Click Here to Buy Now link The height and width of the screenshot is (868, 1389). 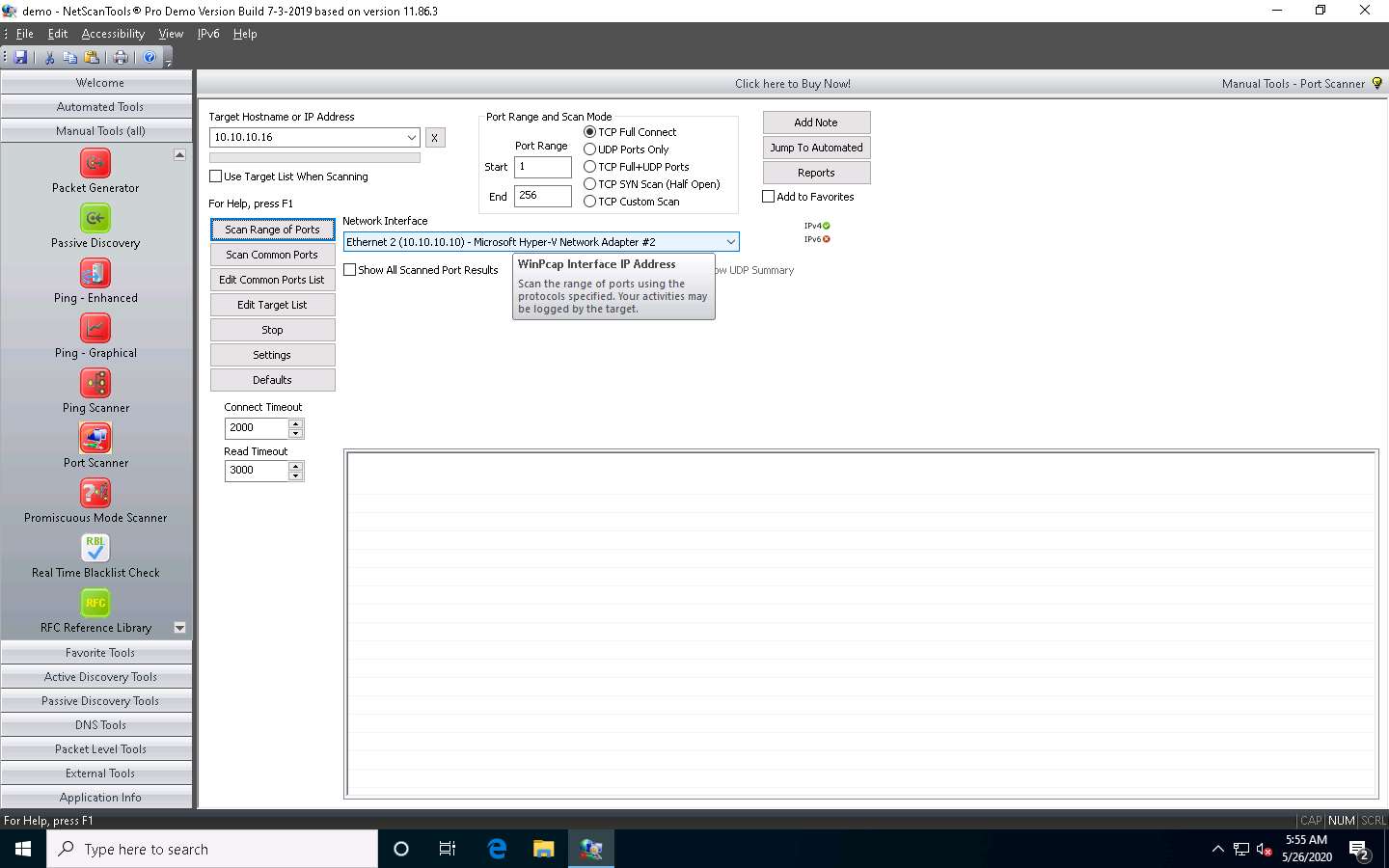pos(793,84)
